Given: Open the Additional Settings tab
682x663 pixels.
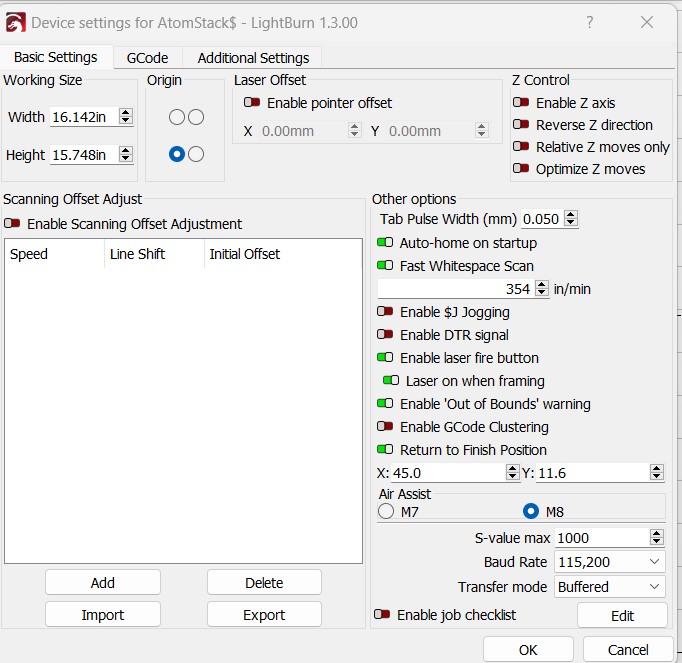Looking at the screenshot, I should pyautogui.click(x=253, y=58).
